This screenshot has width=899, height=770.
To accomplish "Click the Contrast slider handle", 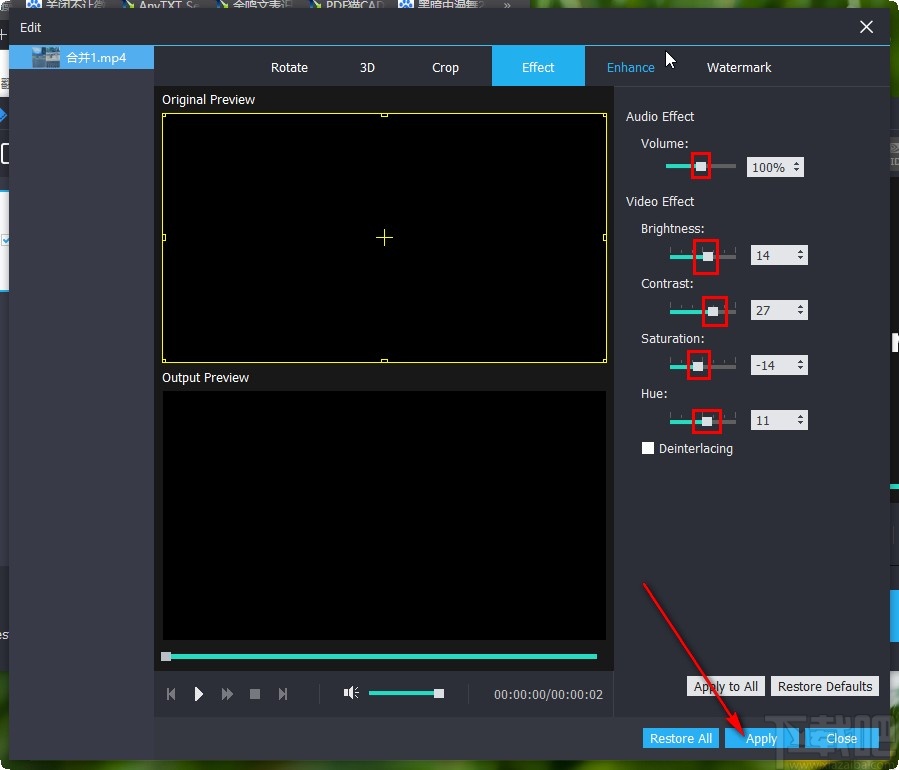I will click(713, 311).
